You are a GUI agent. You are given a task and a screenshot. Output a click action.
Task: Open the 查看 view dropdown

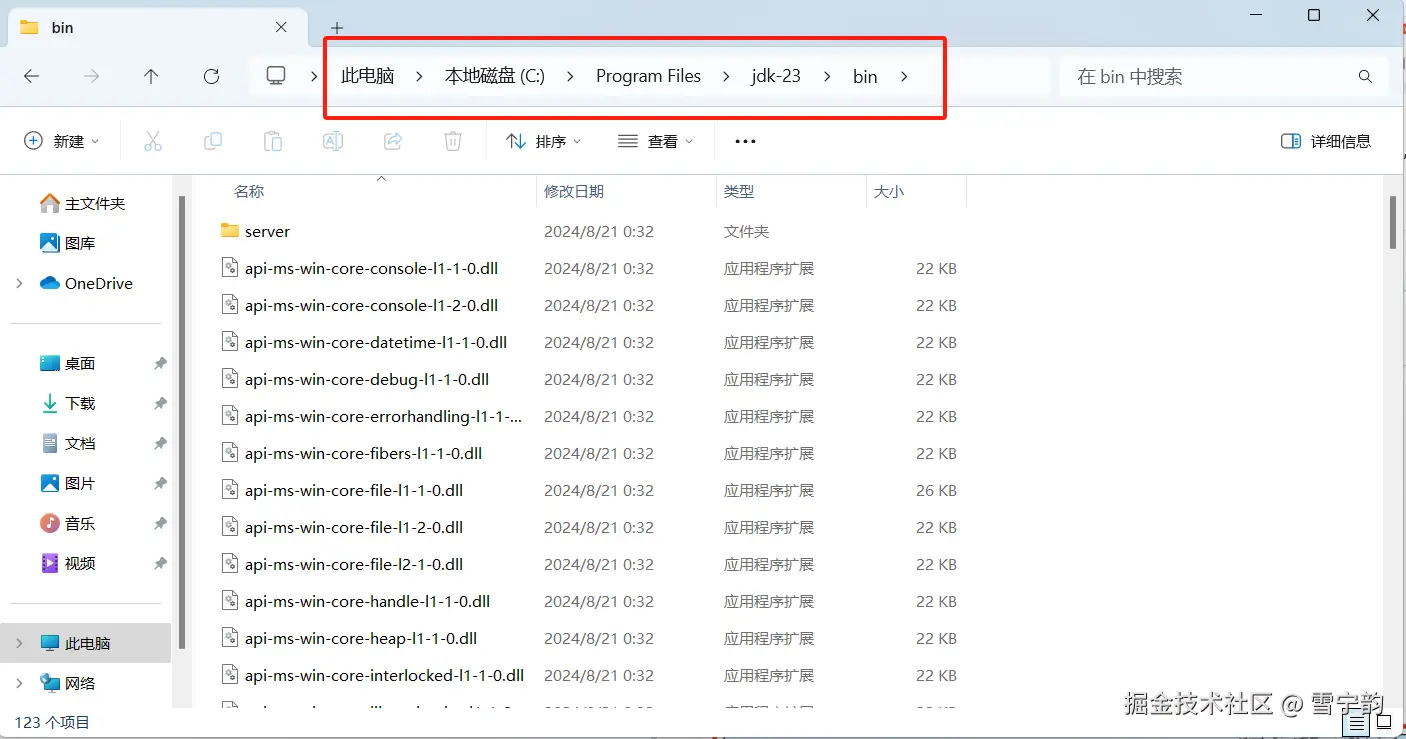[x=655, y=141]
